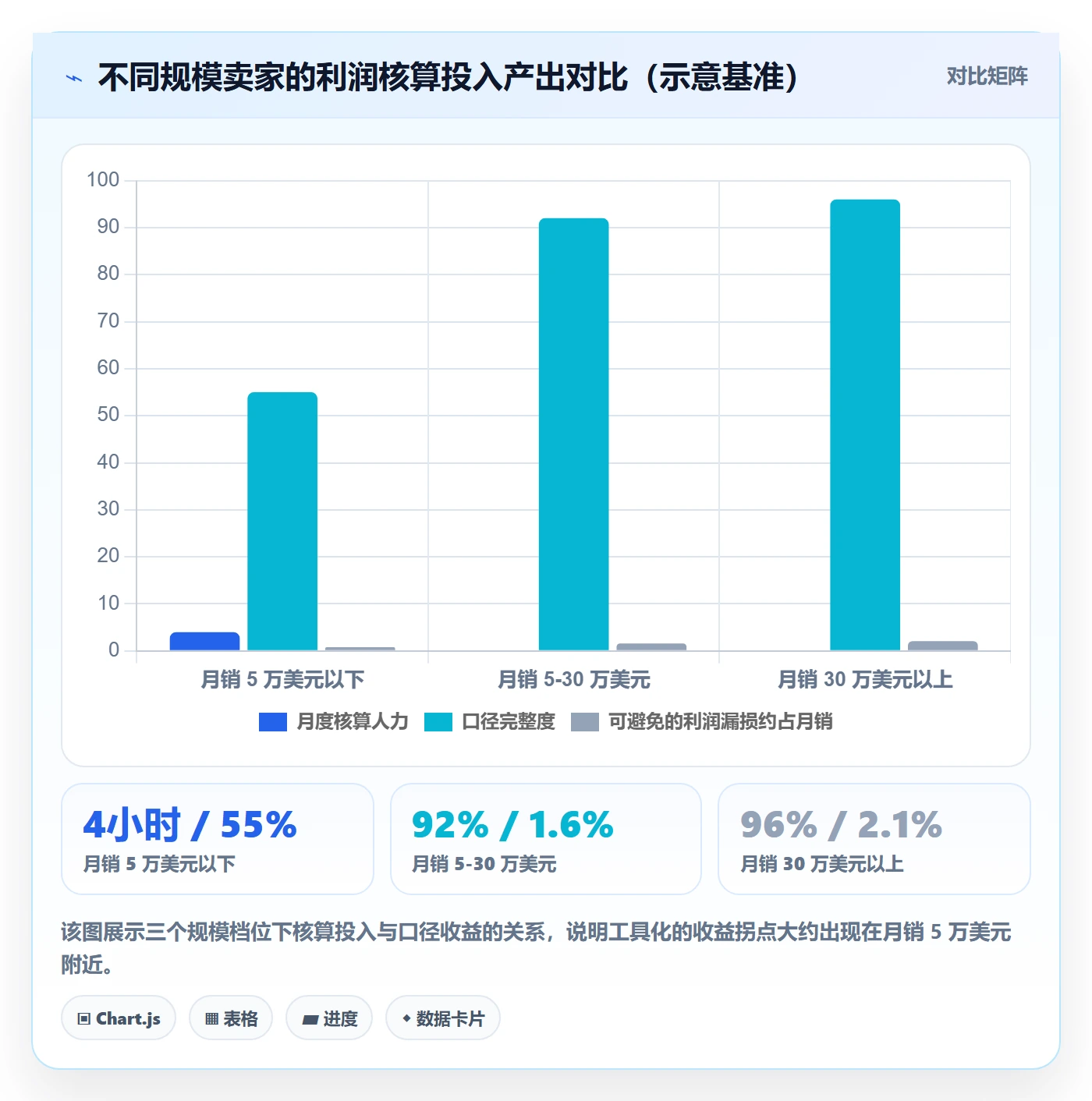Click the 可避免的利润漏损约占月销 legend label

721,722
